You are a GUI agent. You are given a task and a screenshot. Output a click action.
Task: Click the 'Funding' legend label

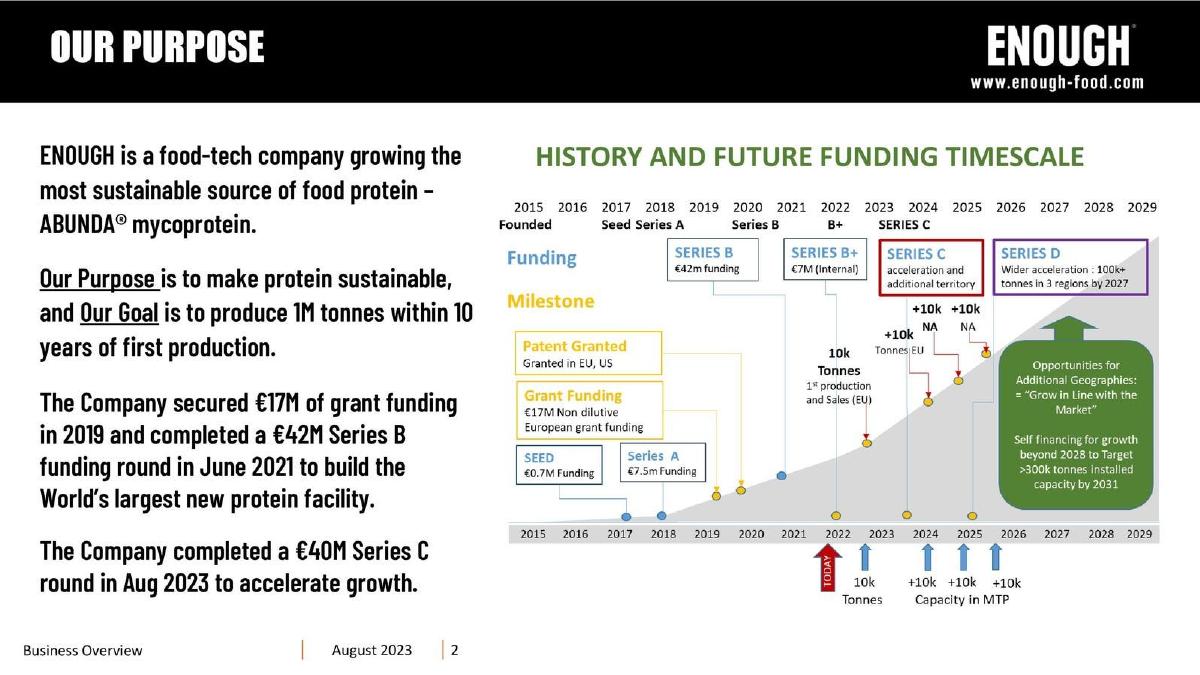[542, 258]
